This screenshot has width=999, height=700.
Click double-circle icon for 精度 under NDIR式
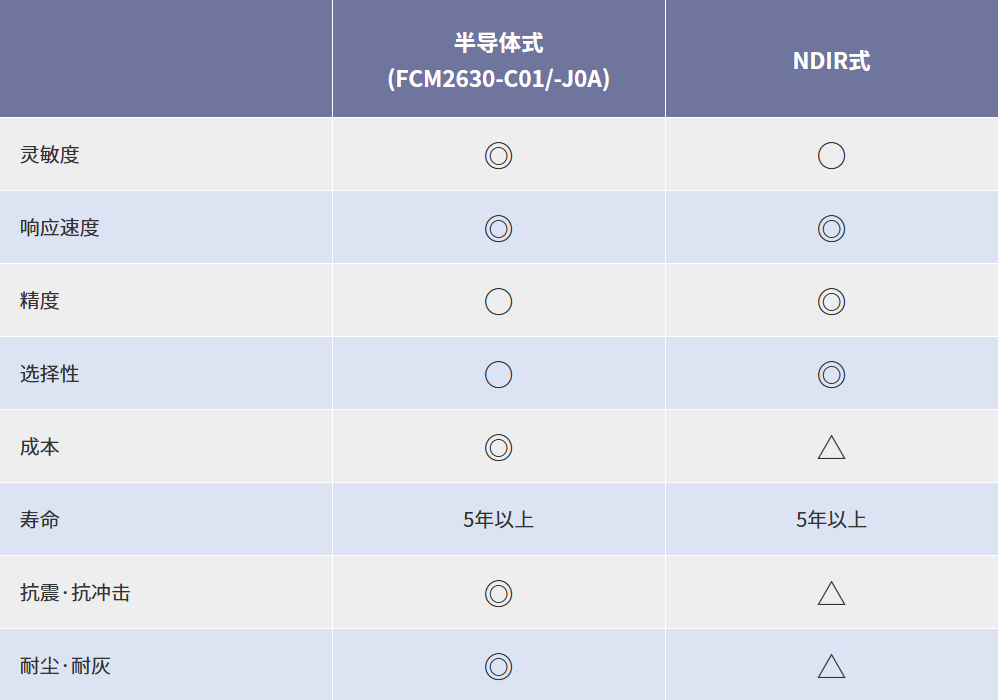(x=831, y=301)
